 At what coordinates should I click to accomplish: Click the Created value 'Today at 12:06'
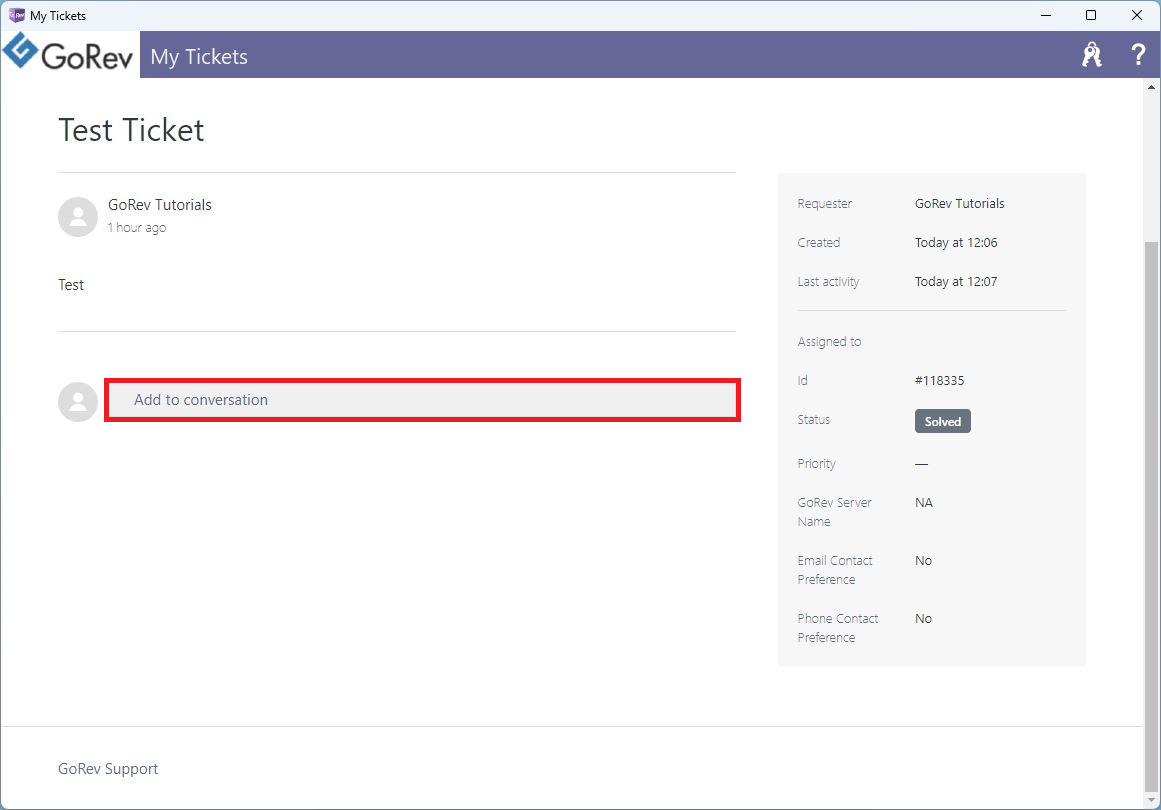tap(956, 243)
